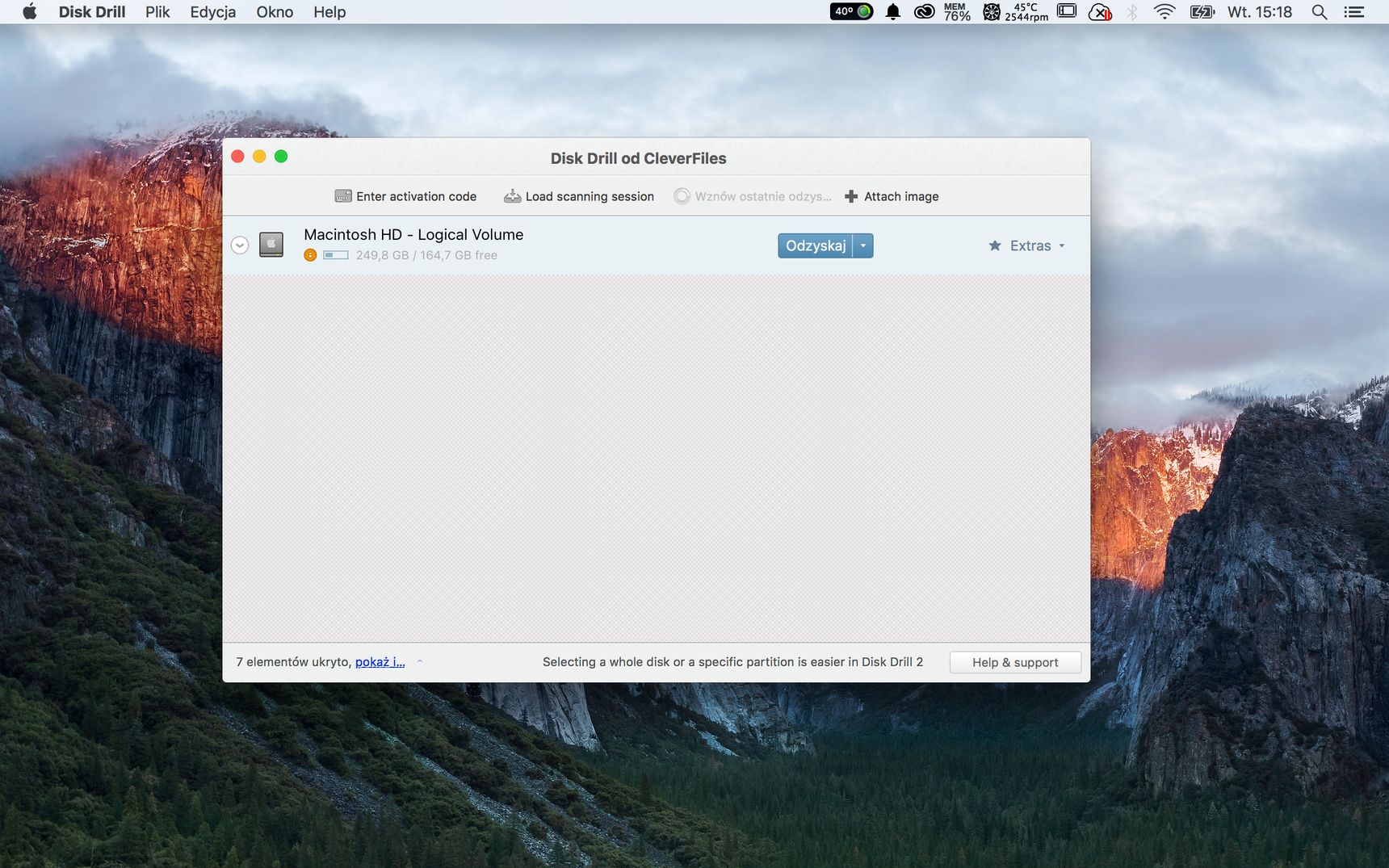Click the disk usage bar under Macintosh HD
Image resolution: width=1389 pixels, height=868 pixels.
point(336,255)
